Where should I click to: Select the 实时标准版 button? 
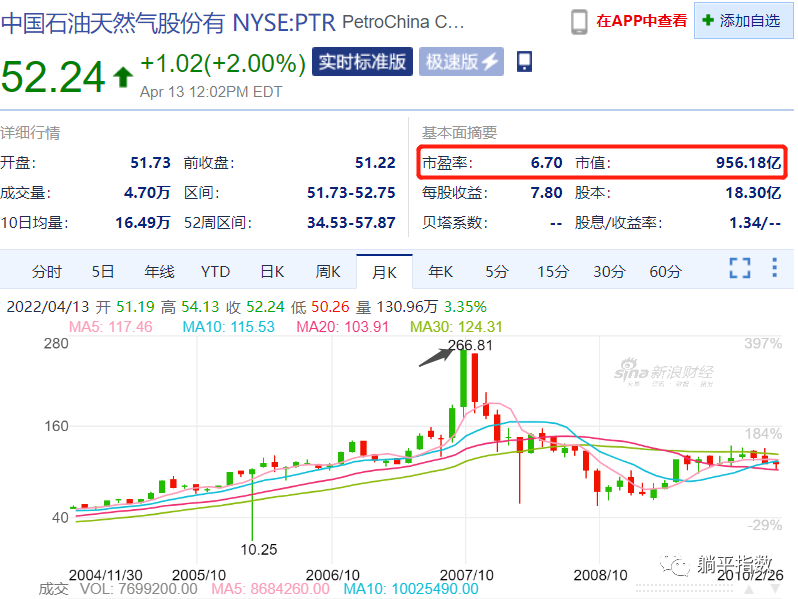(x=362, y=62)
